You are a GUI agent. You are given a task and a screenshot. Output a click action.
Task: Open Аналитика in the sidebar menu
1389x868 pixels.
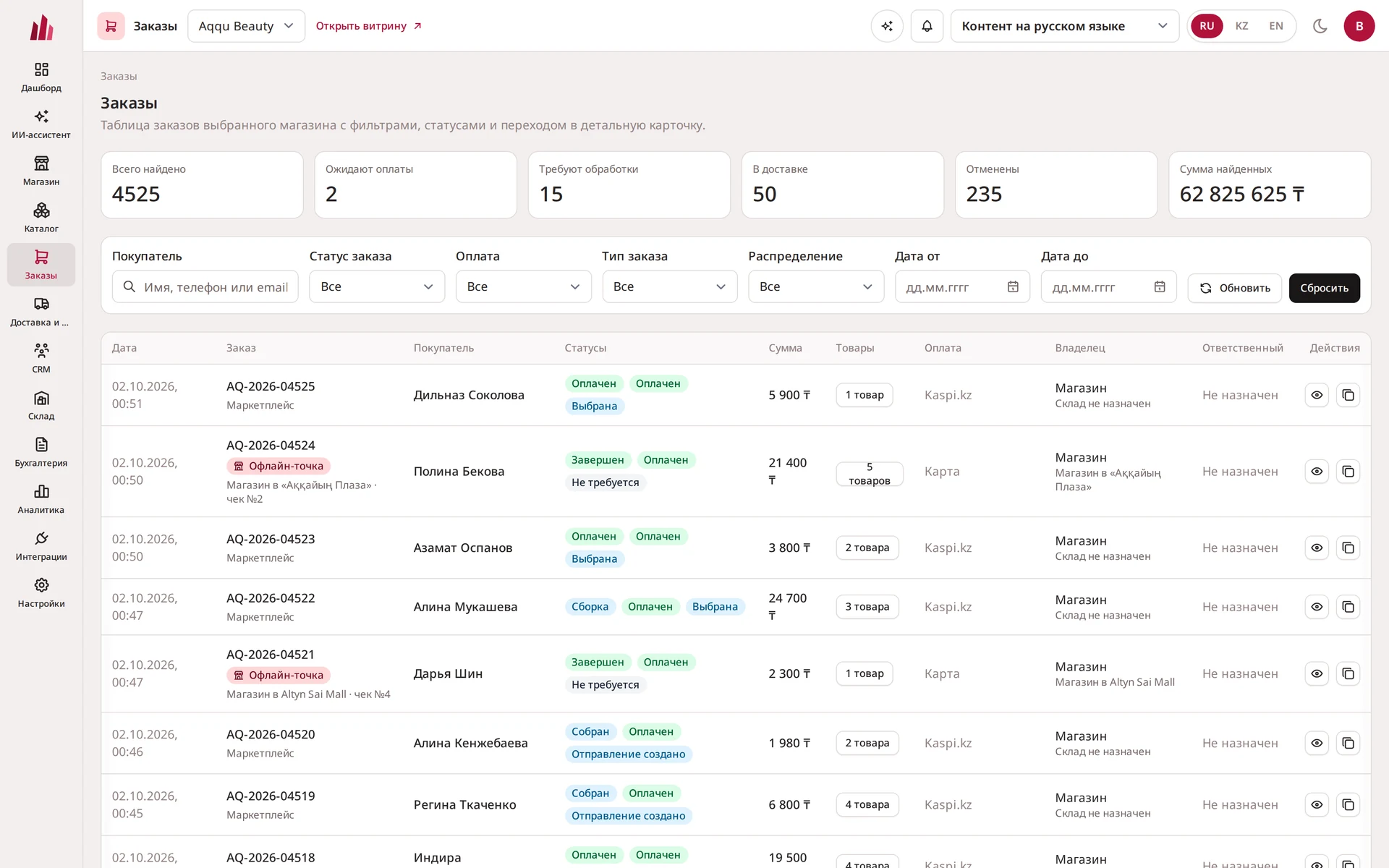(x=41, y=499)
